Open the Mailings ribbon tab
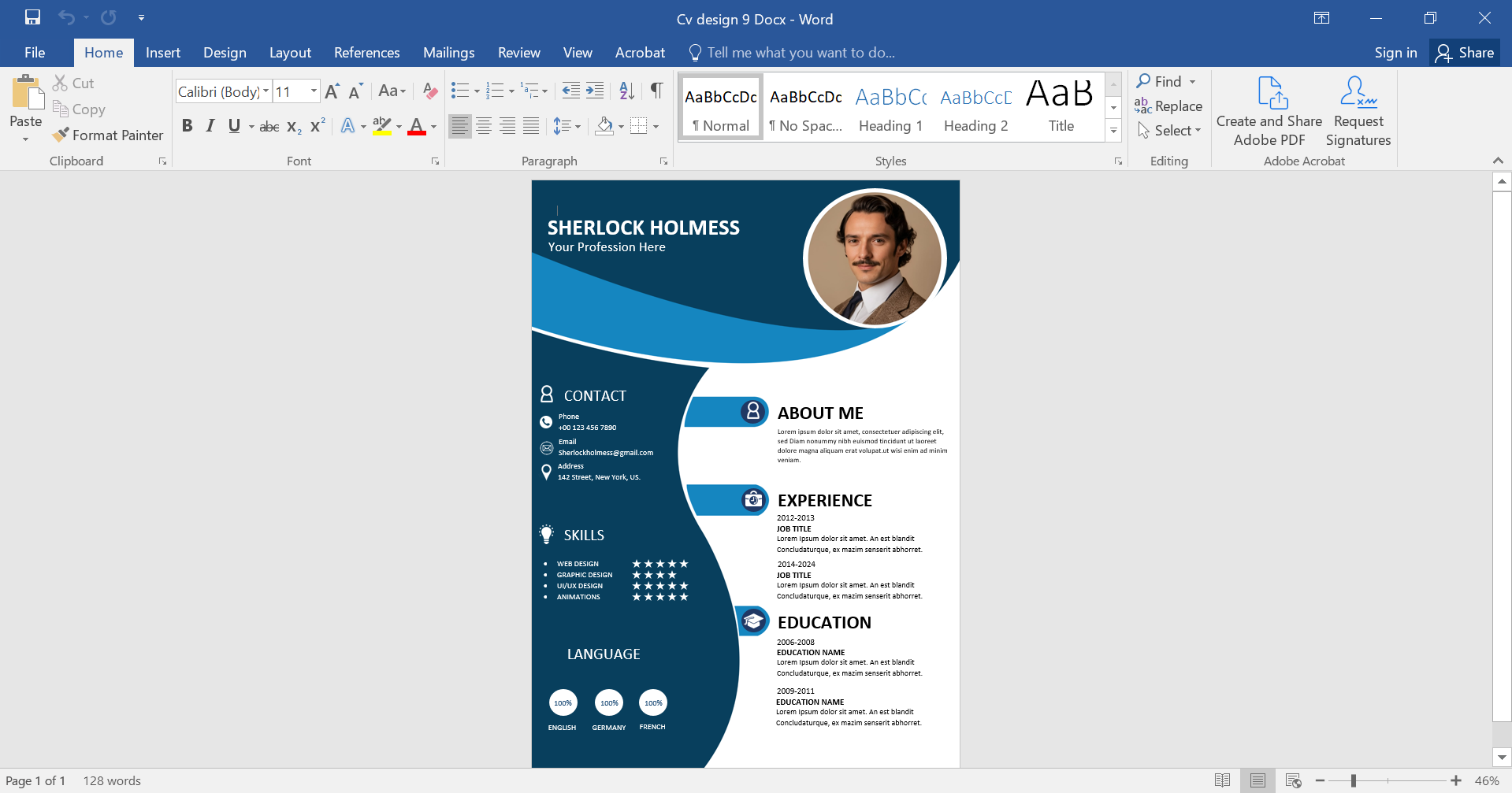Screen dimensions: 1512x793 (x=448, y=52)
